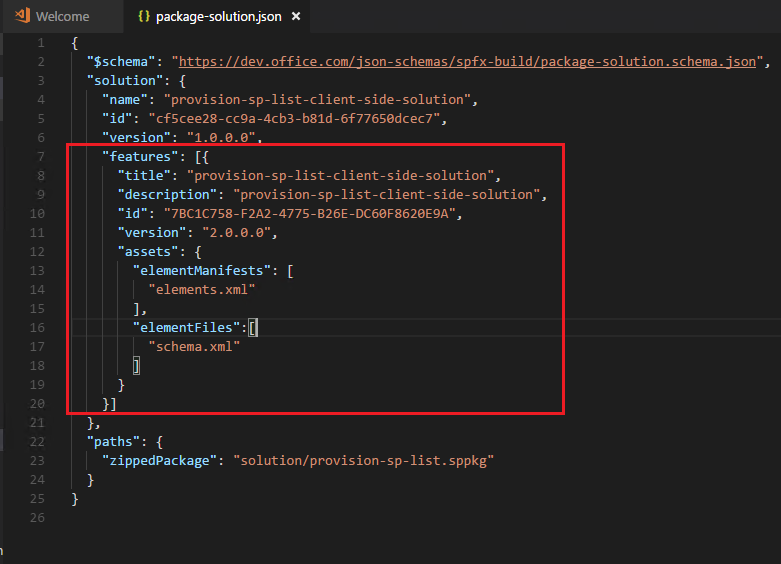Click line number 16 in the gutter
This screenshot has width=781, height=564.
(37, 327)
